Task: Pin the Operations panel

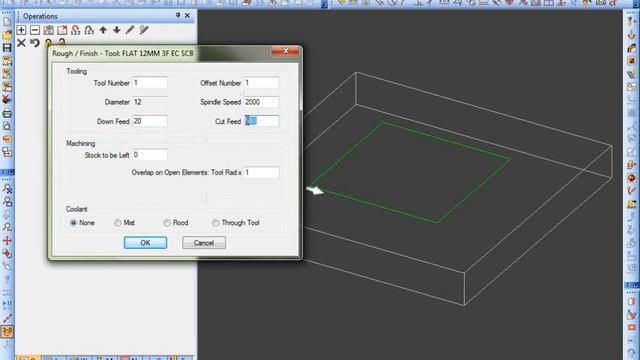Action: tap(178, 15)
